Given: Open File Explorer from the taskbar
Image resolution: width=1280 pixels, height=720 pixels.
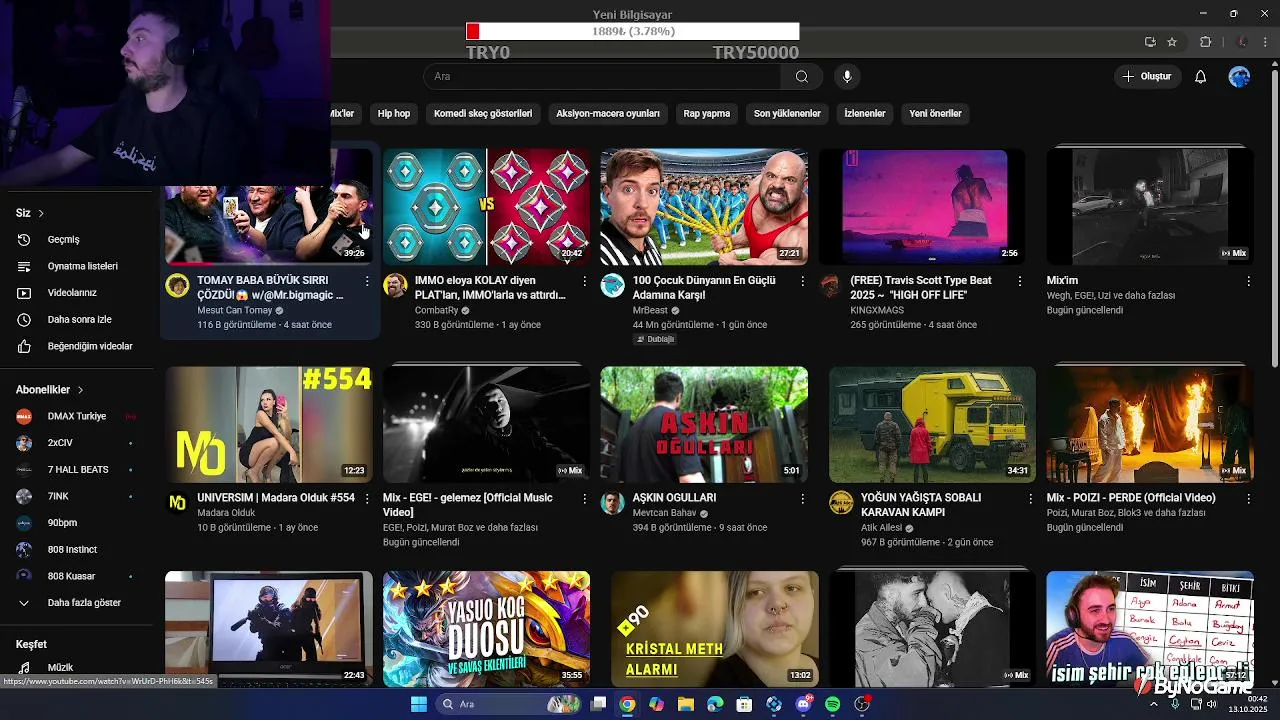Looking at the screenshot, I should click(x=686, y=704).
